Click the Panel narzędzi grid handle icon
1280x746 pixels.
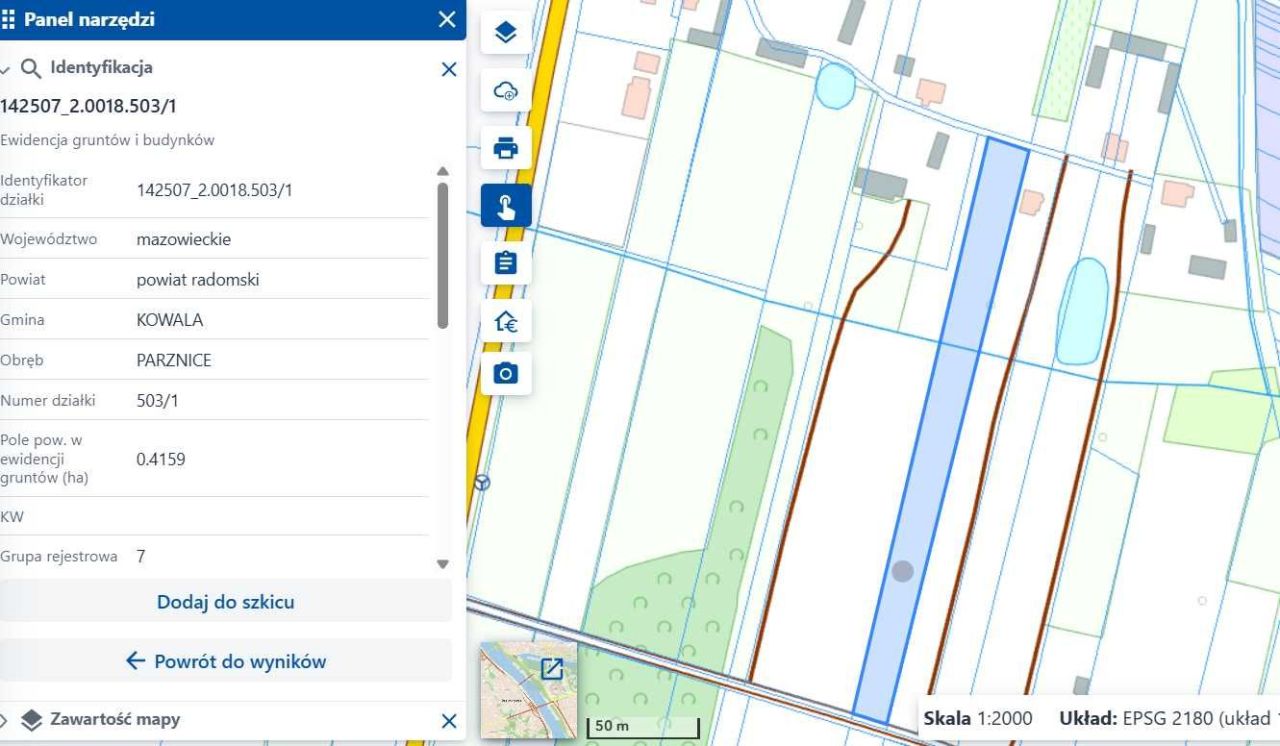tap(9, 20)
